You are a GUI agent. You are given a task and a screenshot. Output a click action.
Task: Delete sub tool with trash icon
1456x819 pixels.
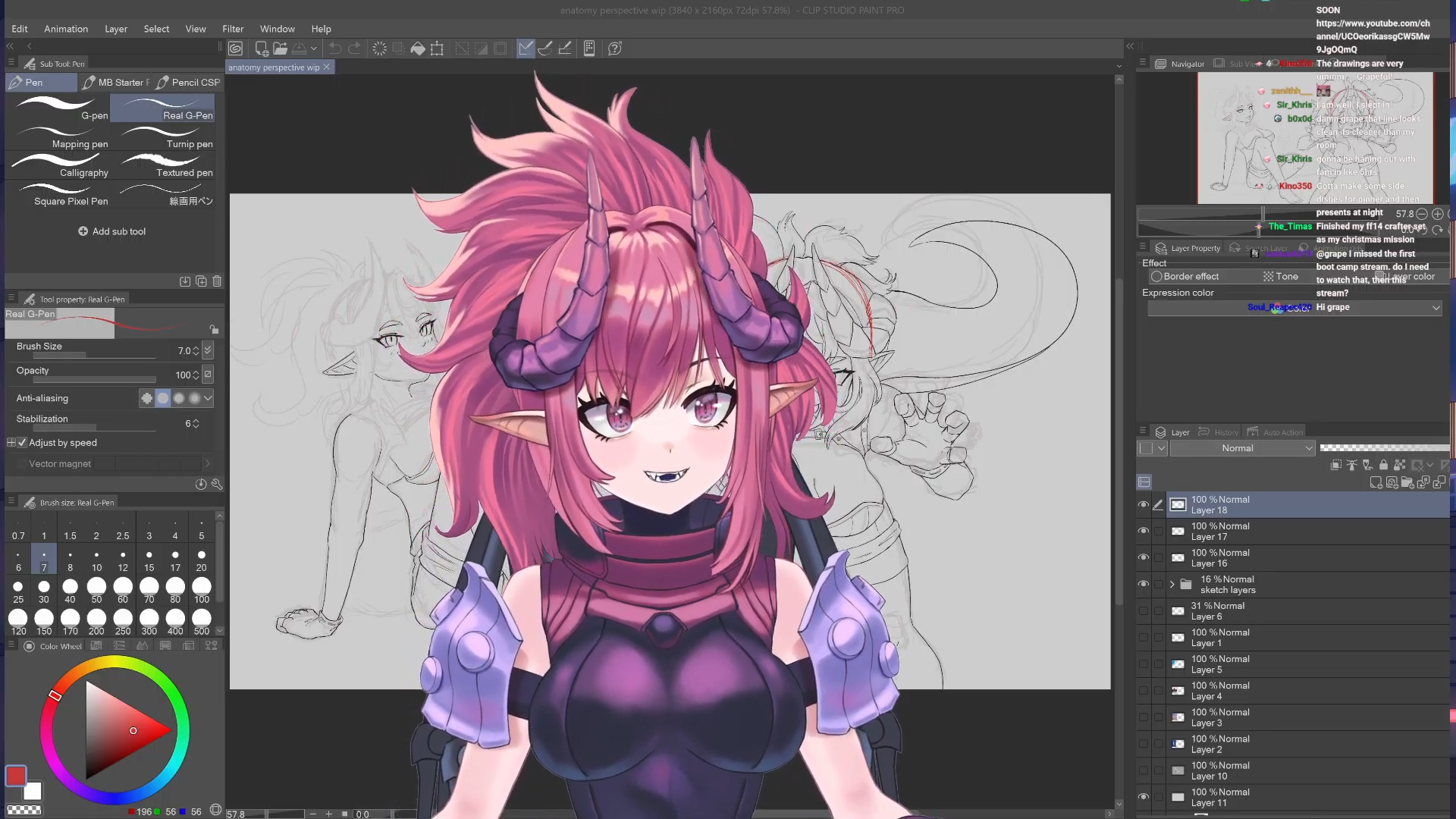tap(217, 281)
